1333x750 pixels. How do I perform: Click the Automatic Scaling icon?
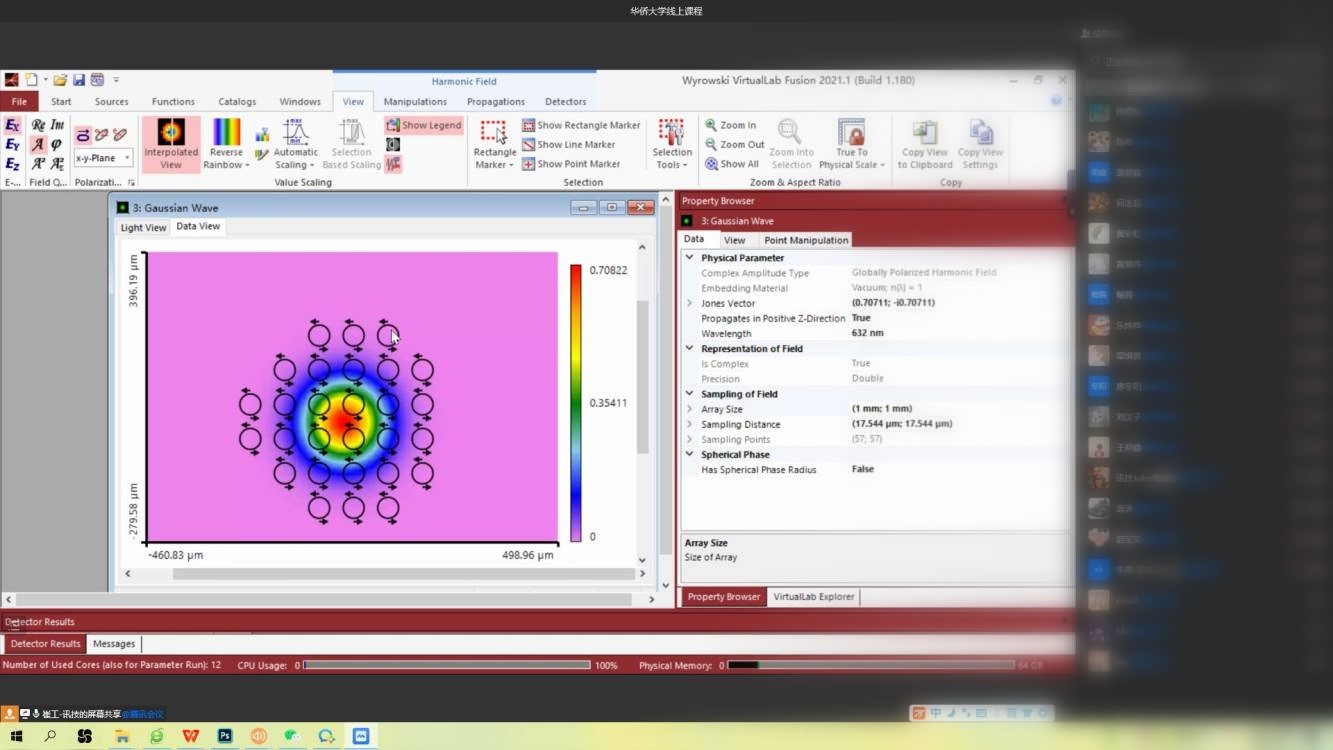coord(295,133)
